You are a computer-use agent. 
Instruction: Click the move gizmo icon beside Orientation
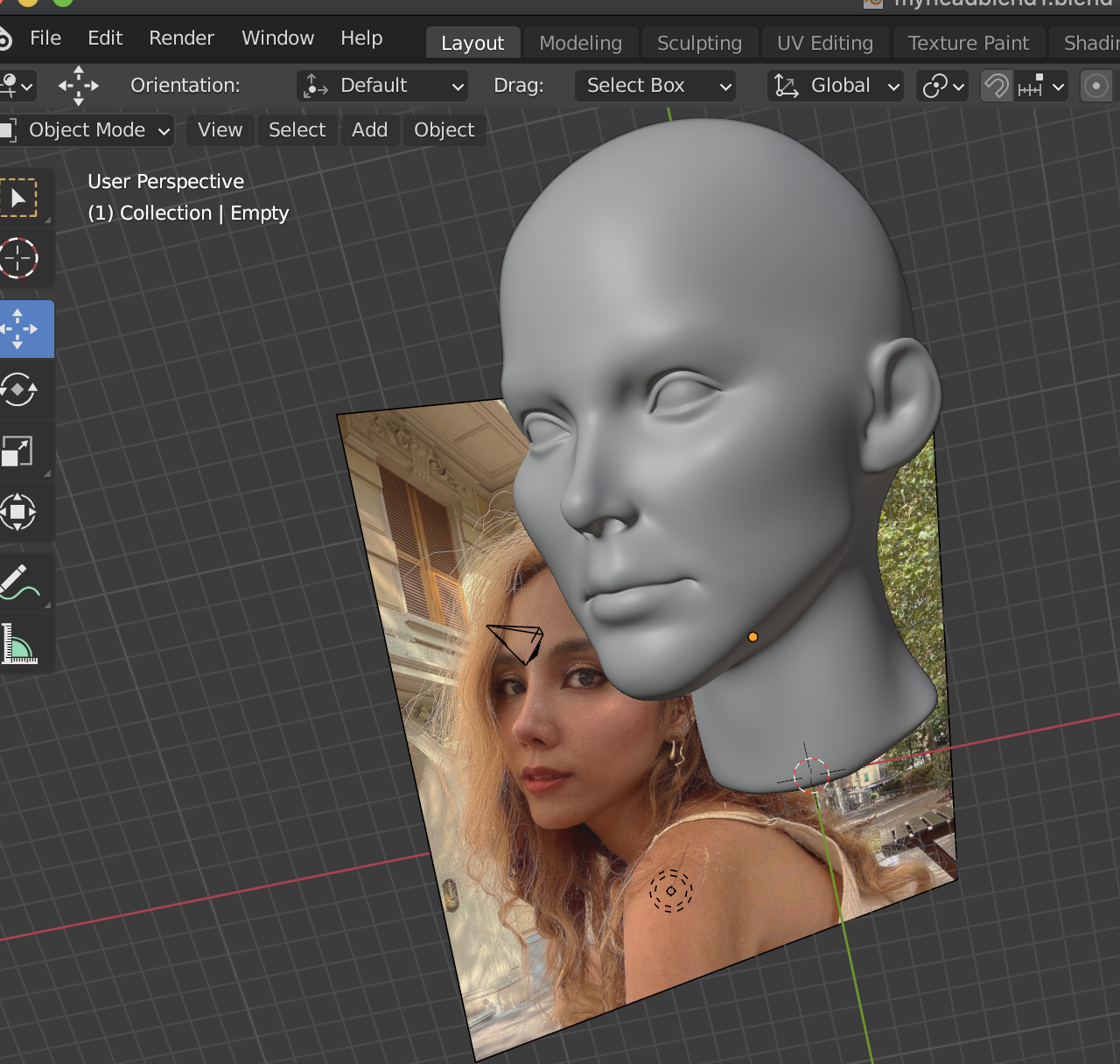click(79, 86)
